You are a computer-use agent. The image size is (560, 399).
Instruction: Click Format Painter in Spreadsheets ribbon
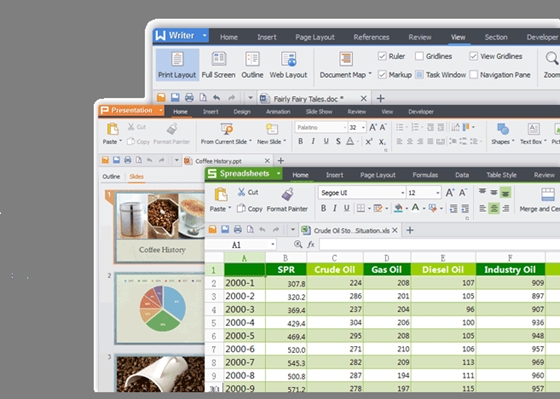click(287, 200)
